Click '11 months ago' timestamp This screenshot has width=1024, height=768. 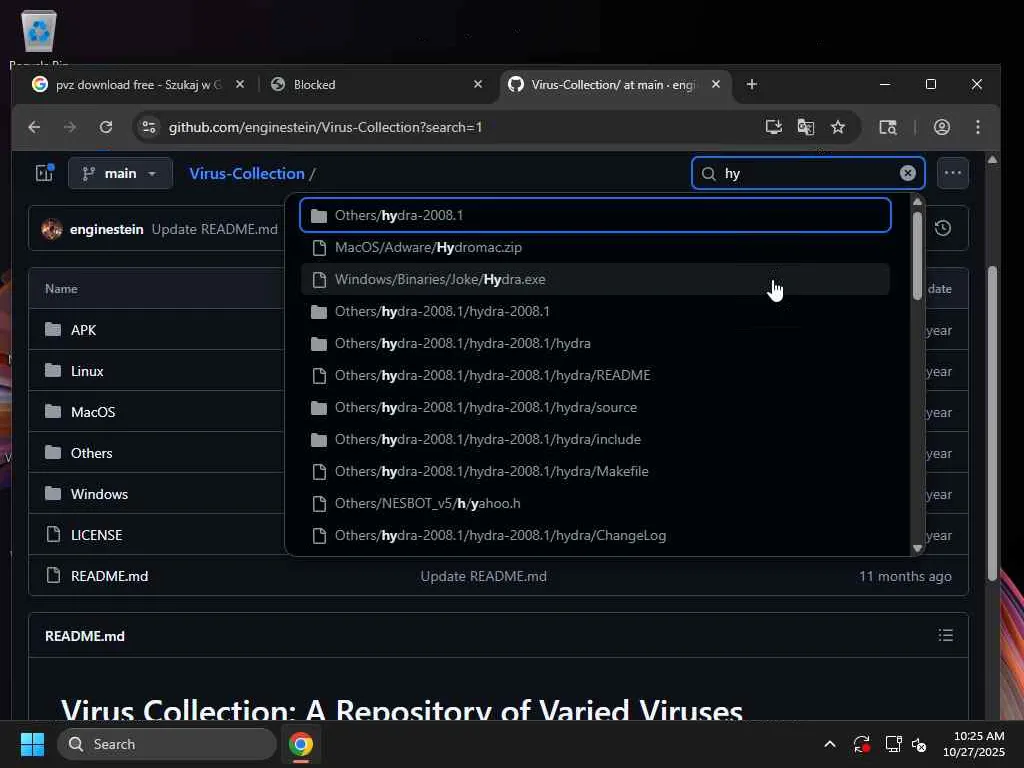(904, 576)
